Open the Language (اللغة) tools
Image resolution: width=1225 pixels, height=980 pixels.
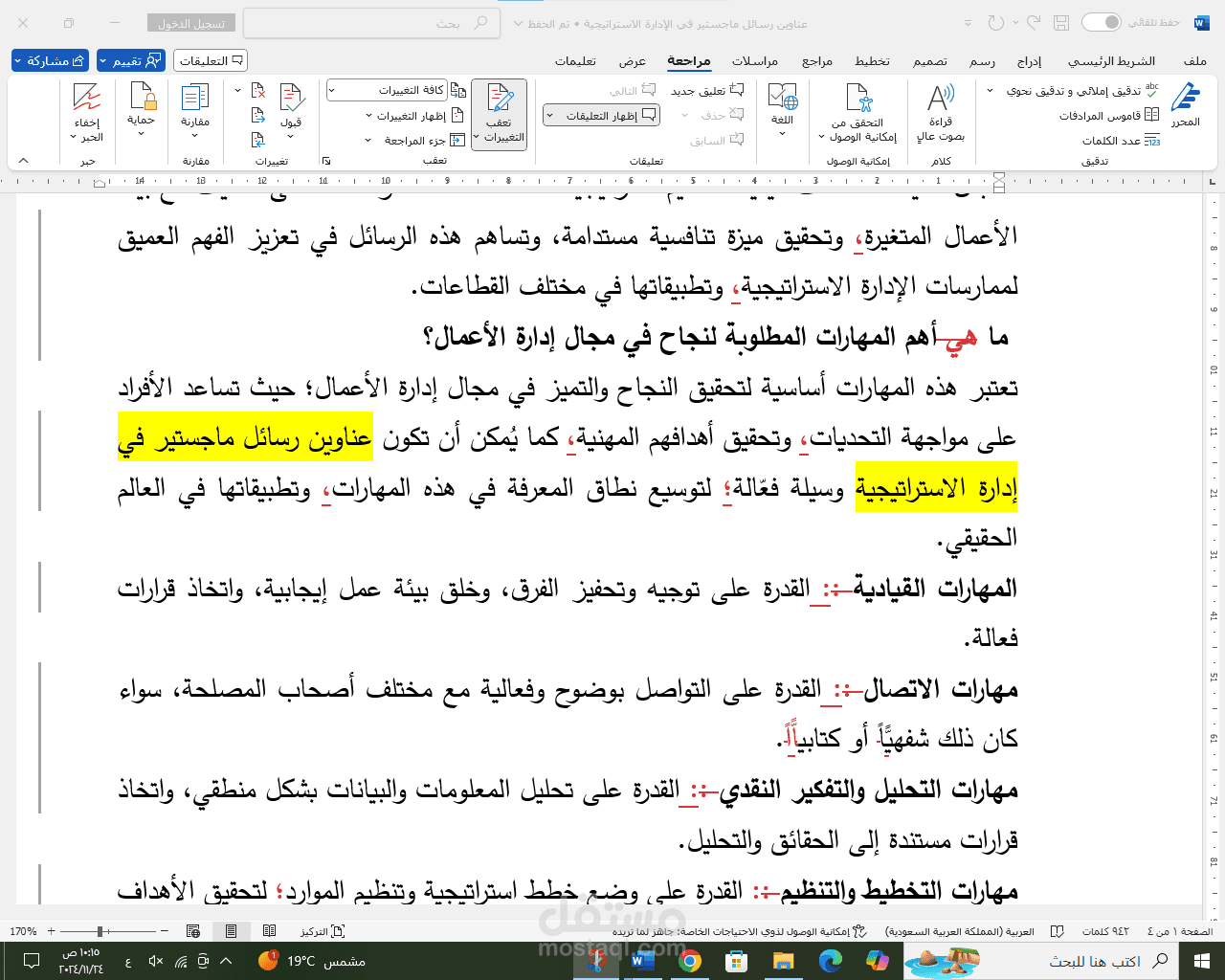782,110
